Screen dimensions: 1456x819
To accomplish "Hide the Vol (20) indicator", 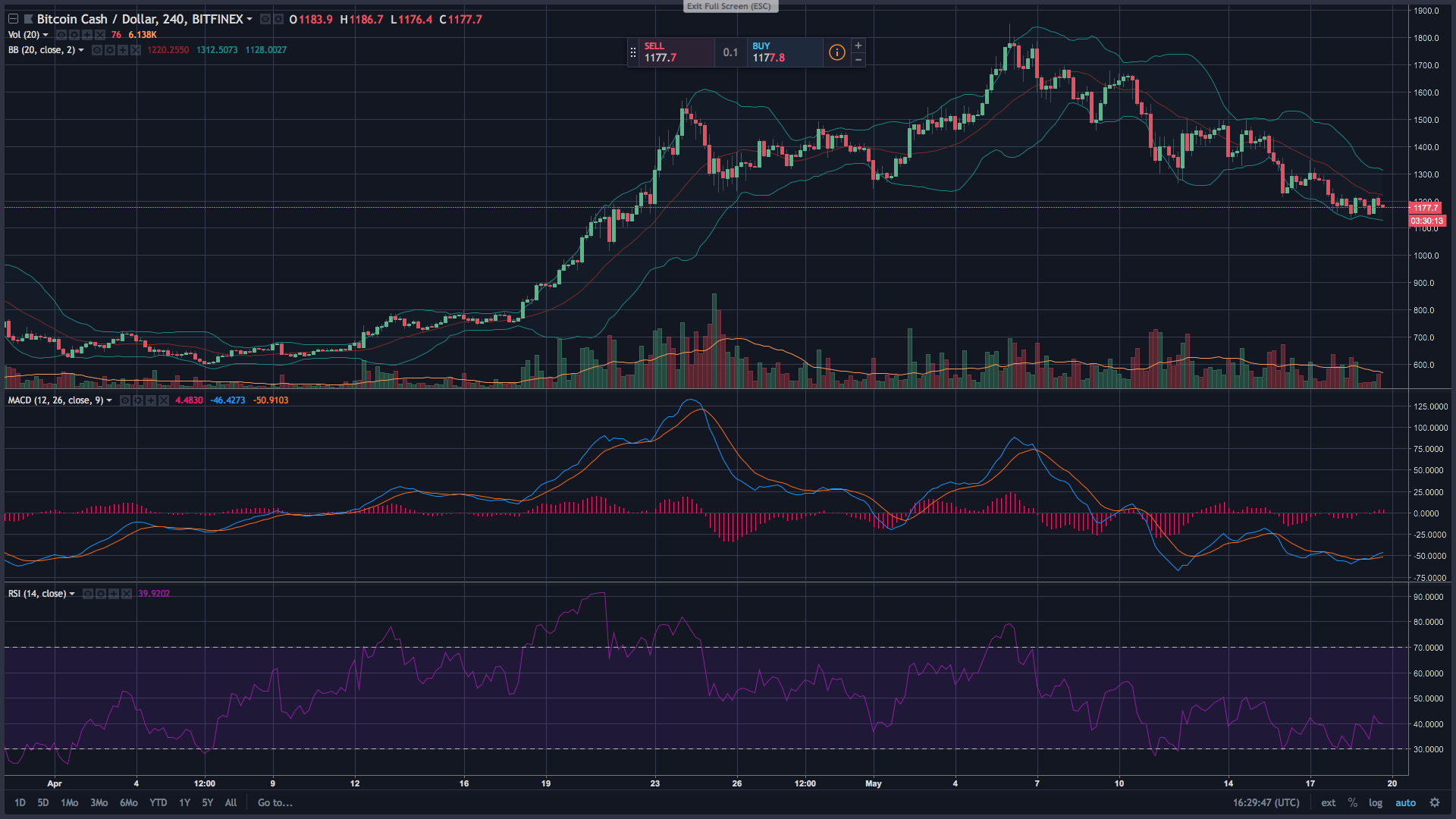I will click(x=61, y=35).
